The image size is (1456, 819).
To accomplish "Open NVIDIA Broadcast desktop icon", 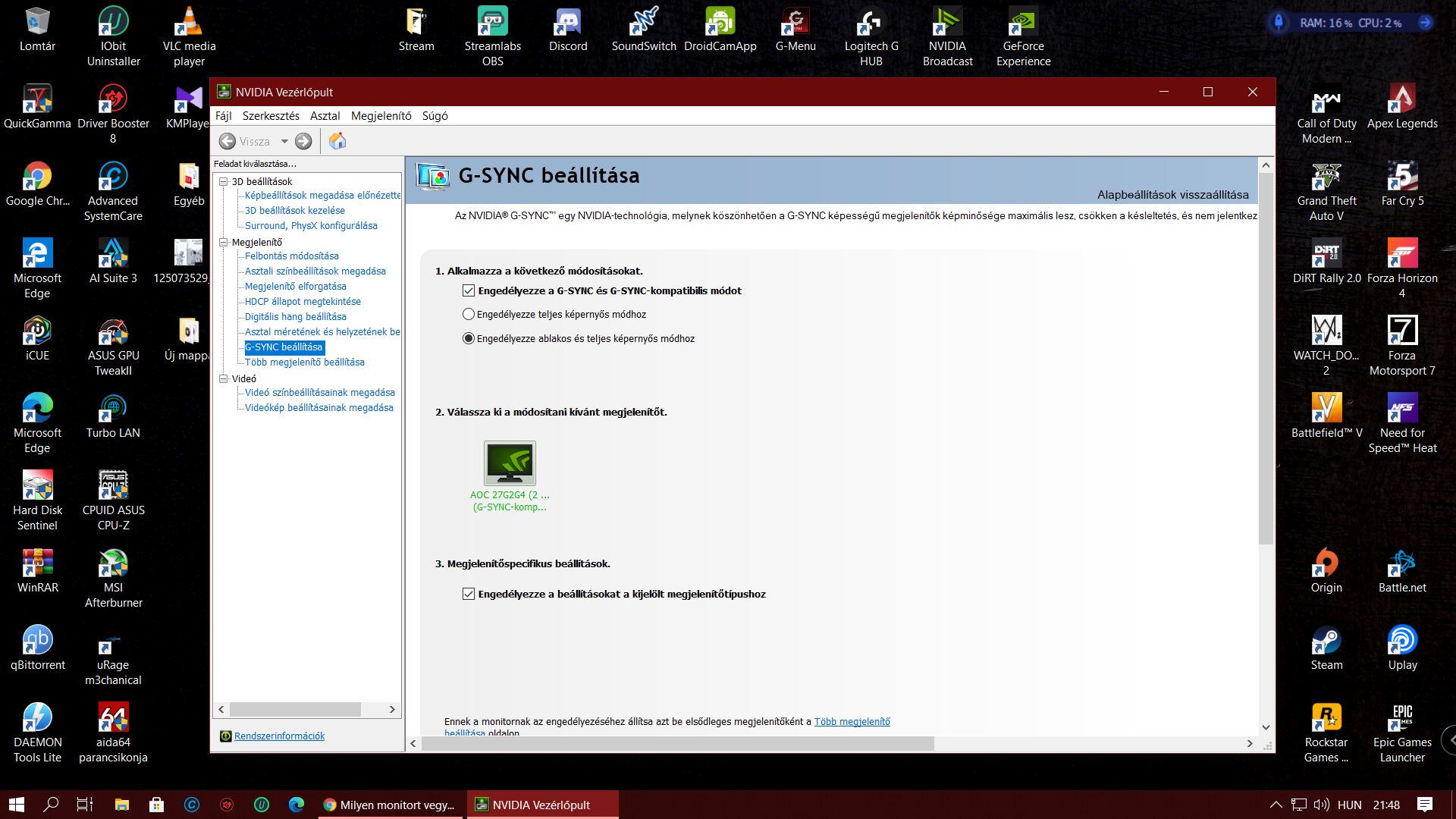I will click(x=947, y=36).
